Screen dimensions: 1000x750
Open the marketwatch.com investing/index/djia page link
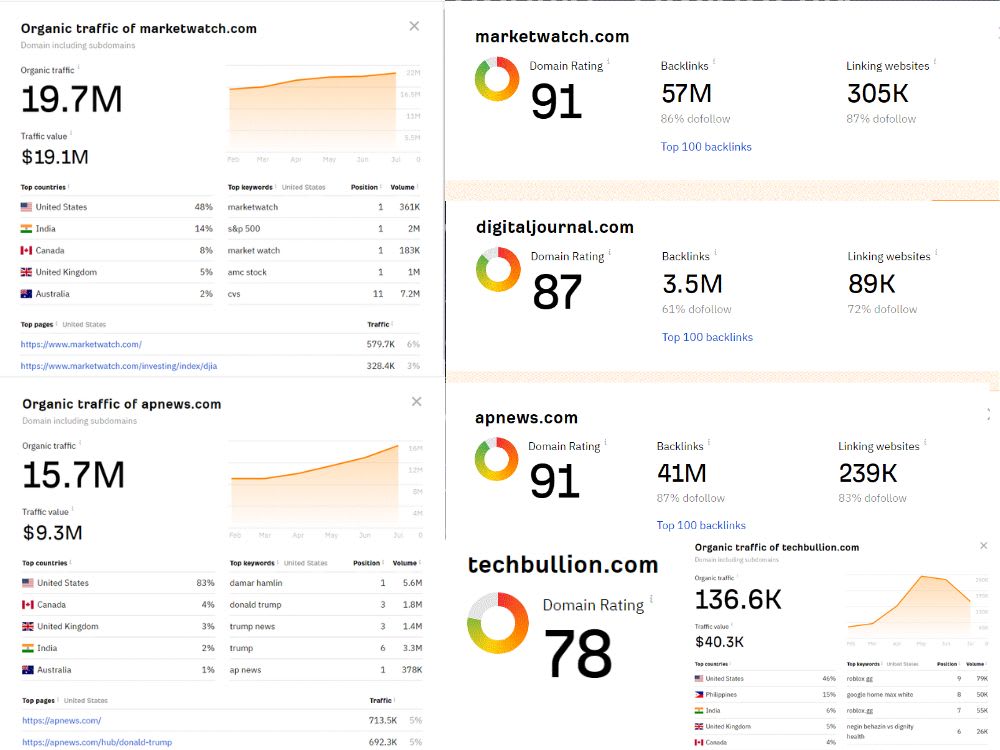point(119,366)
